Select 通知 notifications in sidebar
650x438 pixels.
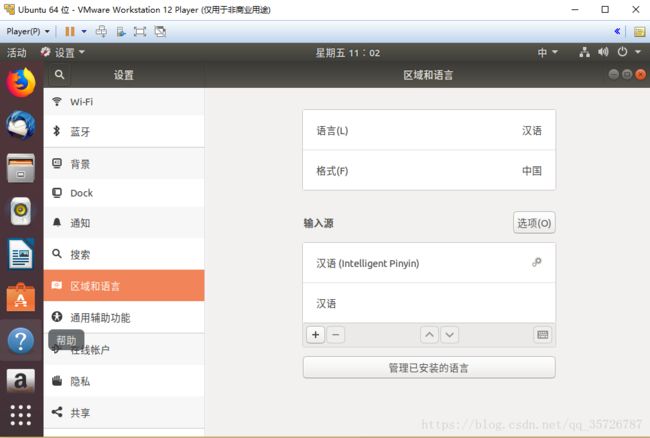[x=124, y=223]
